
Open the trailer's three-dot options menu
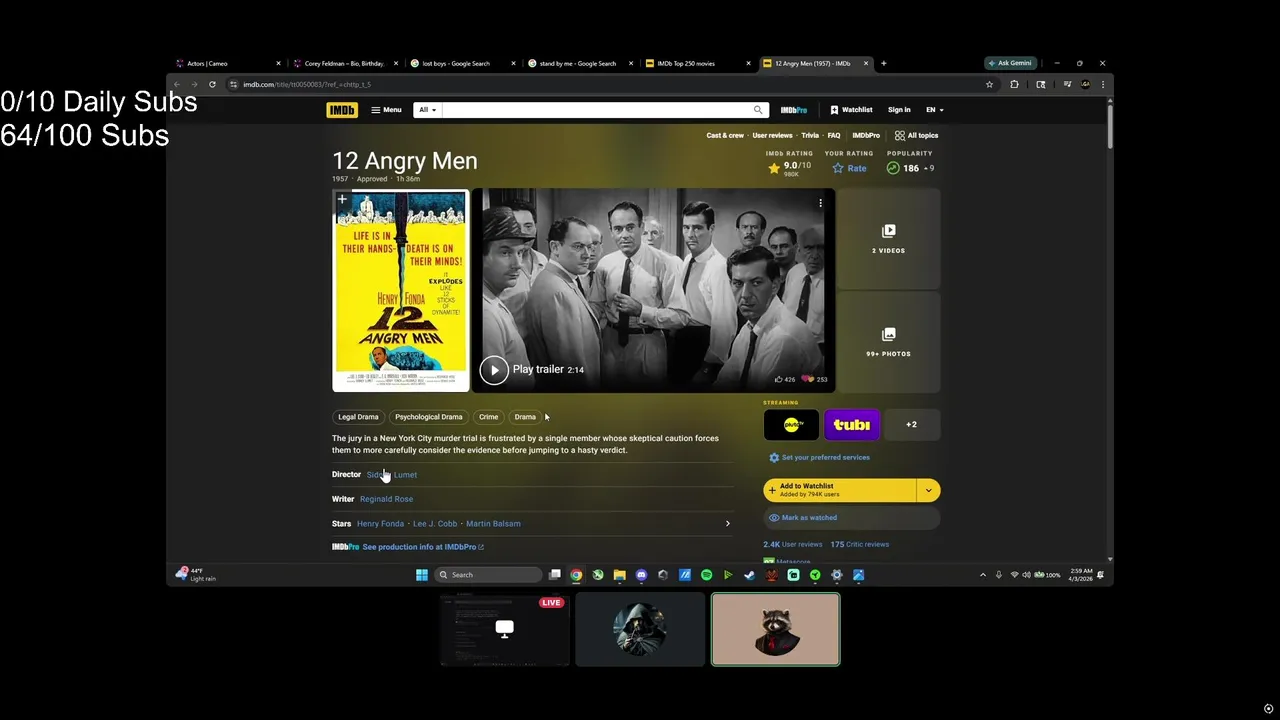(820, 203)
